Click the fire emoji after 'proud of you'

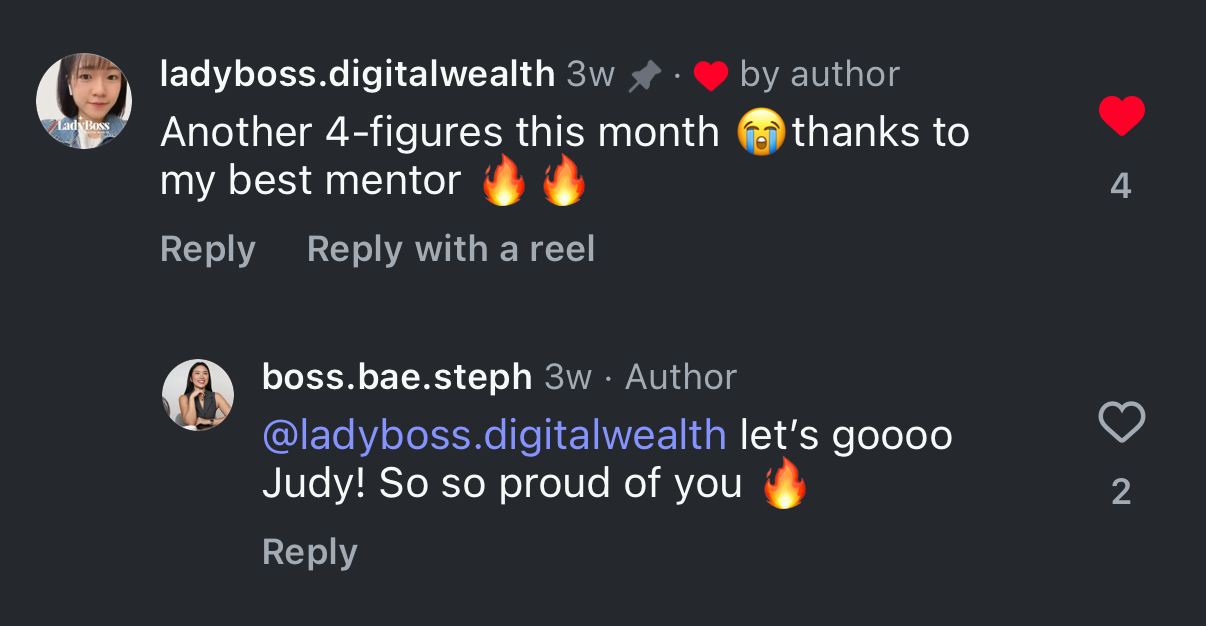[x=784, y=485]
